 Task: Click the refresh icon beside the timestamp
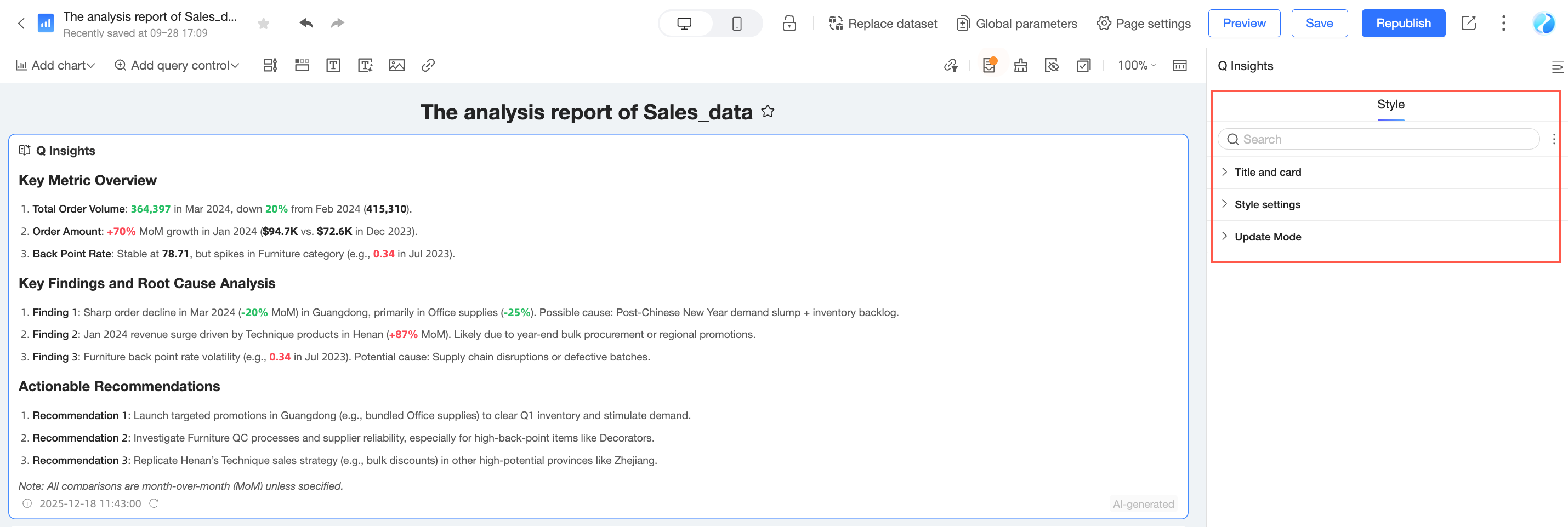coord(154,503)
